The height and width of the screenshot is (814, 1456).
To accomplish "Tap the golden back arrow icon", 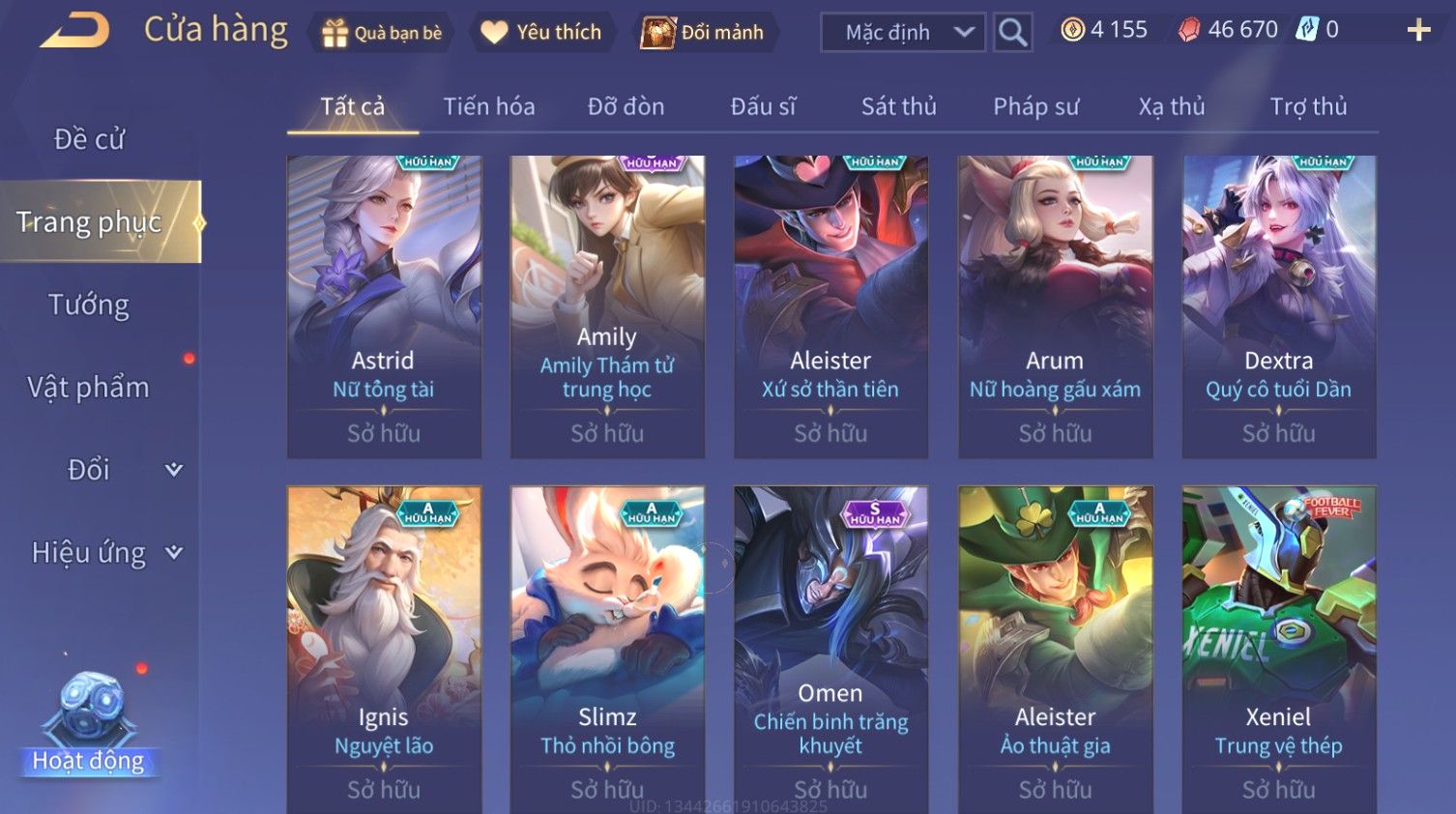I will [x=74, y=31].
